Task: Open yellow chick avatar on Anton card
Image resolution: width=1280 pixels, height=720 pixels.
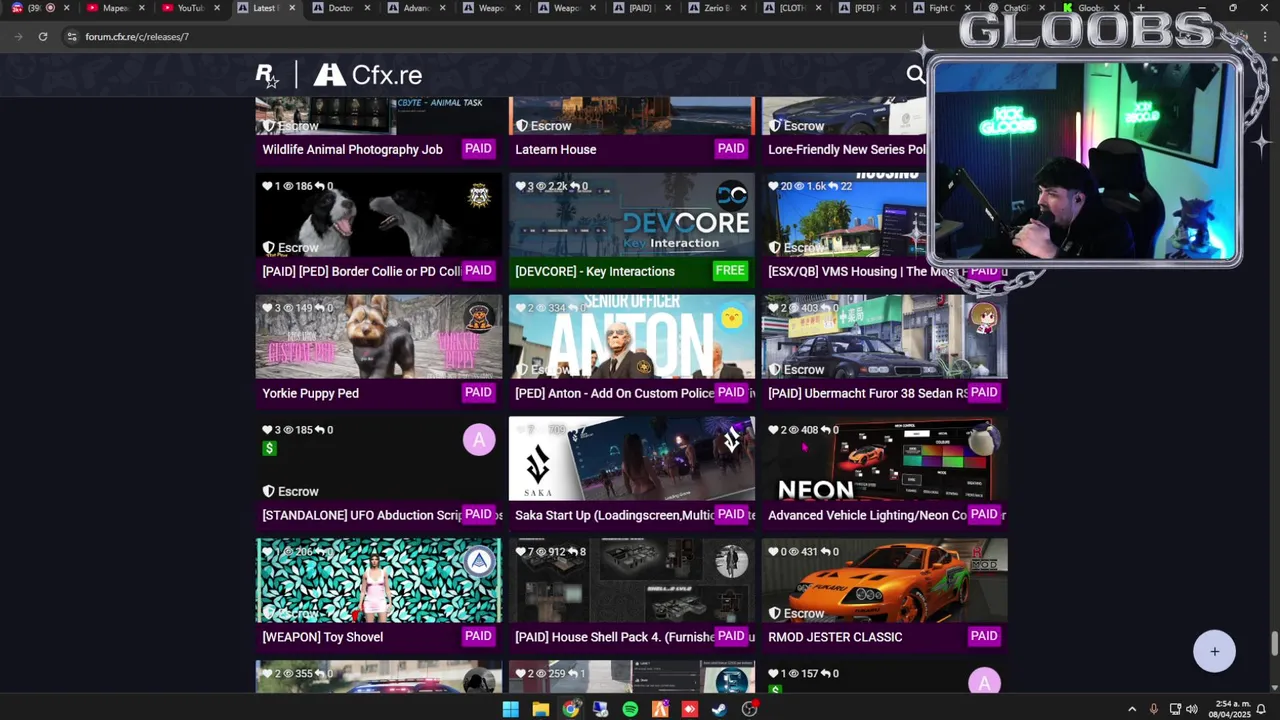Action: pos(732,318)
